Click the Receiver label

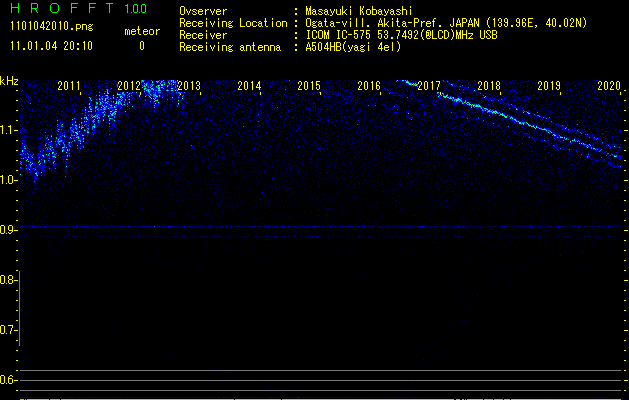coord(203,35)
